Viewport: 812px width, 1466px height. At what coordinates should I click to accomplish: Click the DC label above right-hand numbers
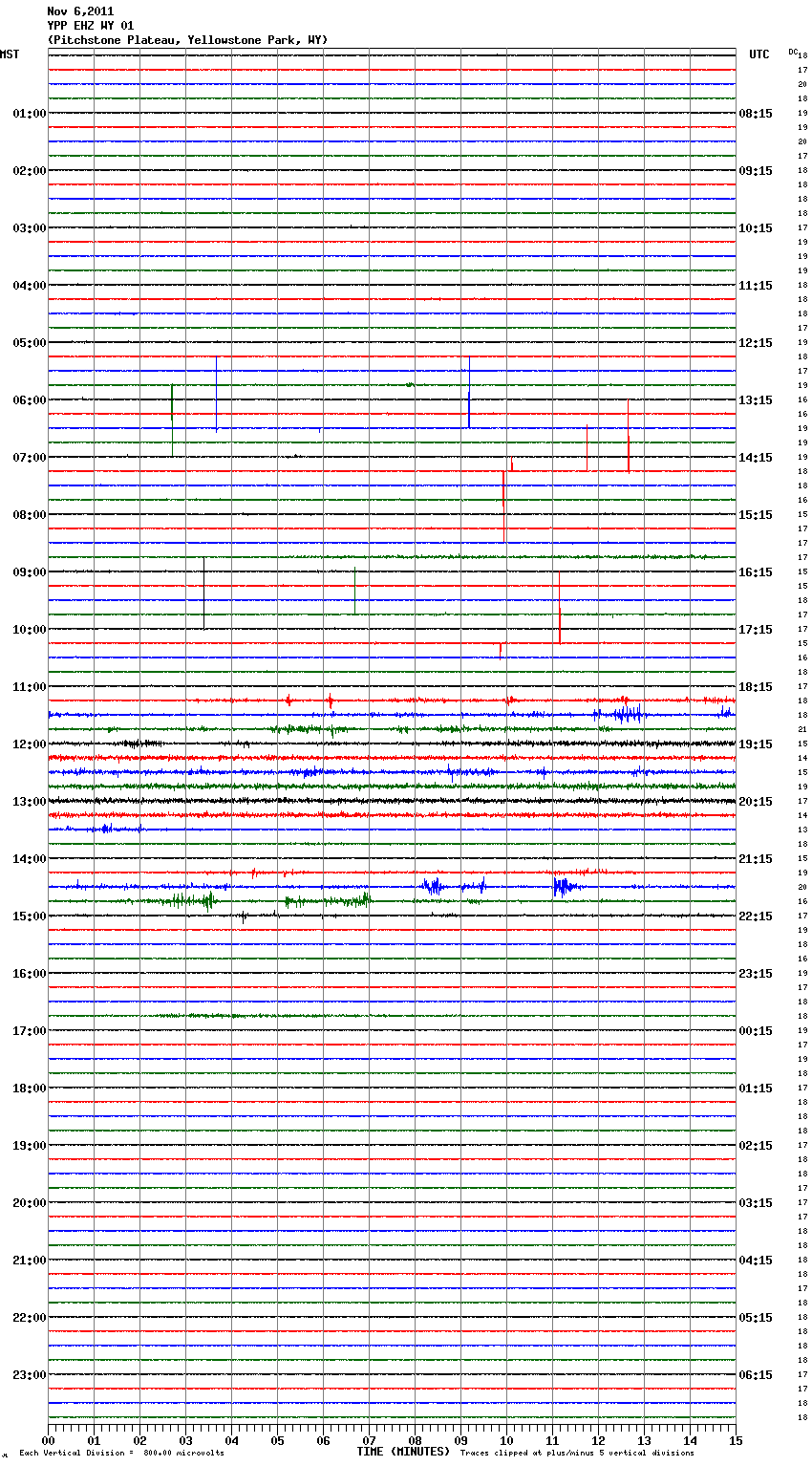[793, 51]
